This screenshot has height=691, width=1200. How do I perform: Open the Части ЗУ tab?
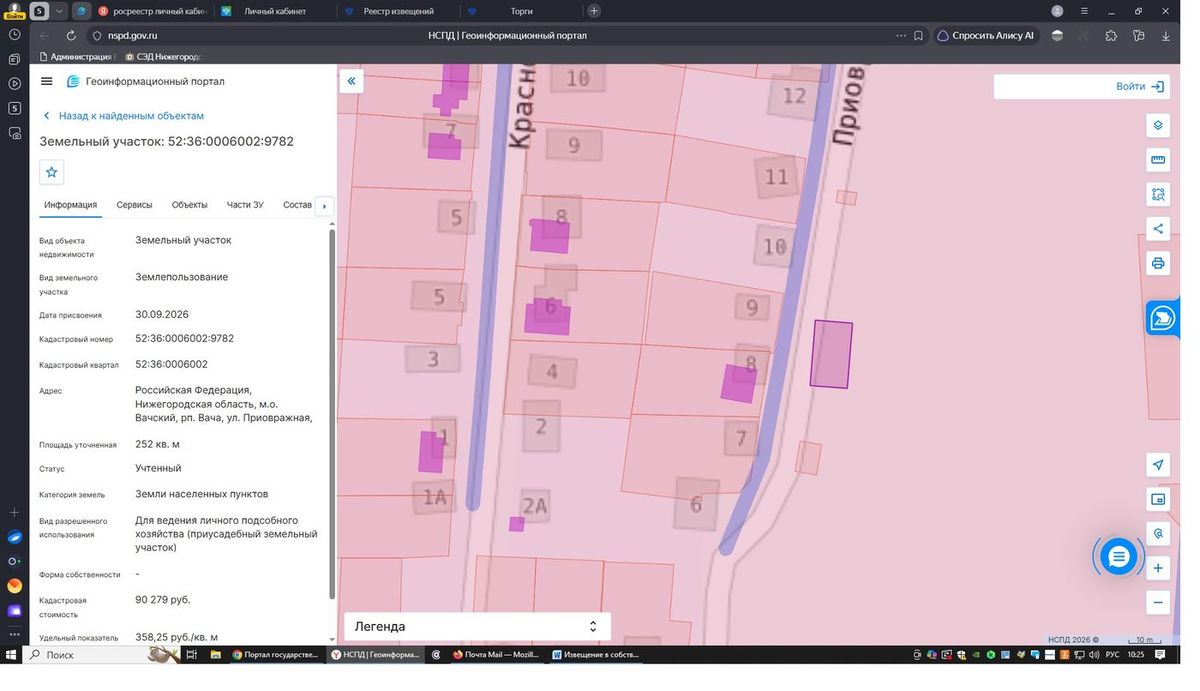(x=245, y=205)
